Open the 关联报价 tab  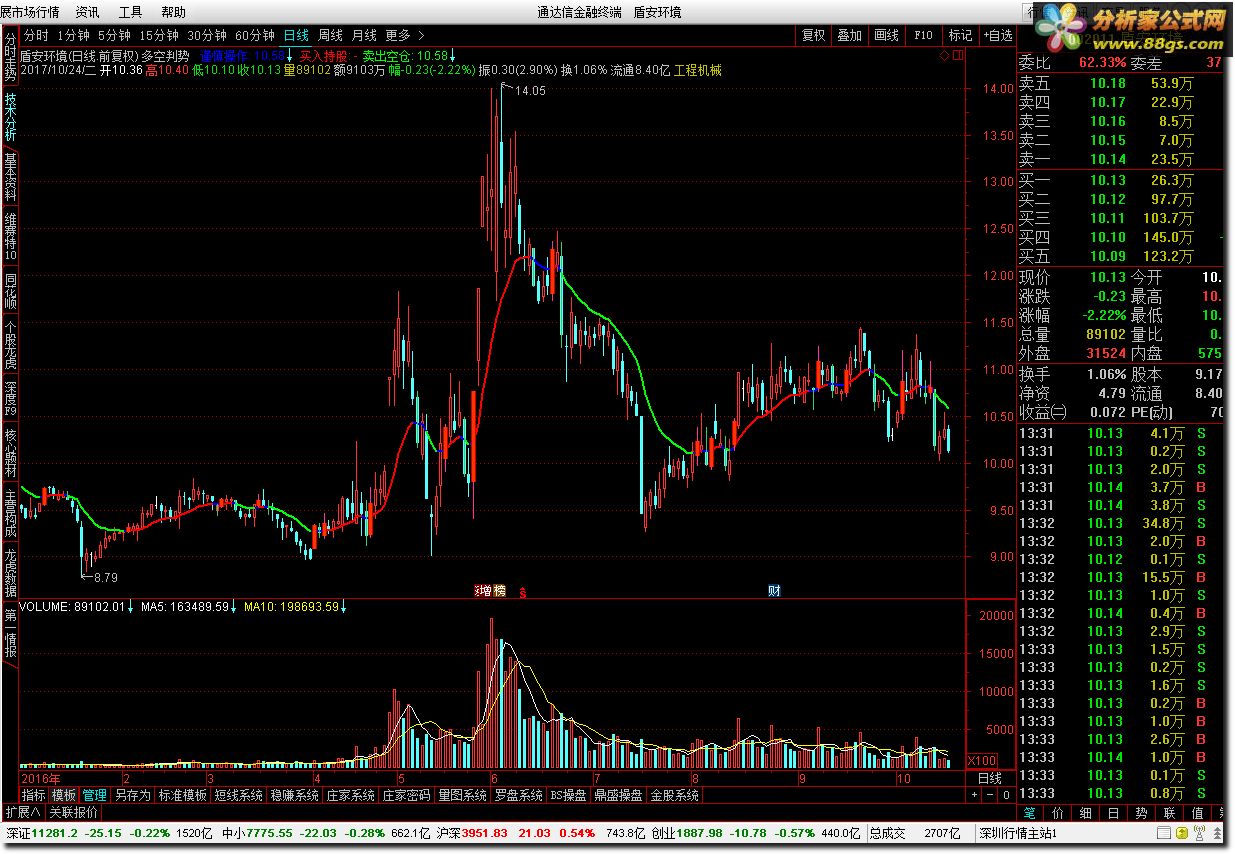[73, 812]
